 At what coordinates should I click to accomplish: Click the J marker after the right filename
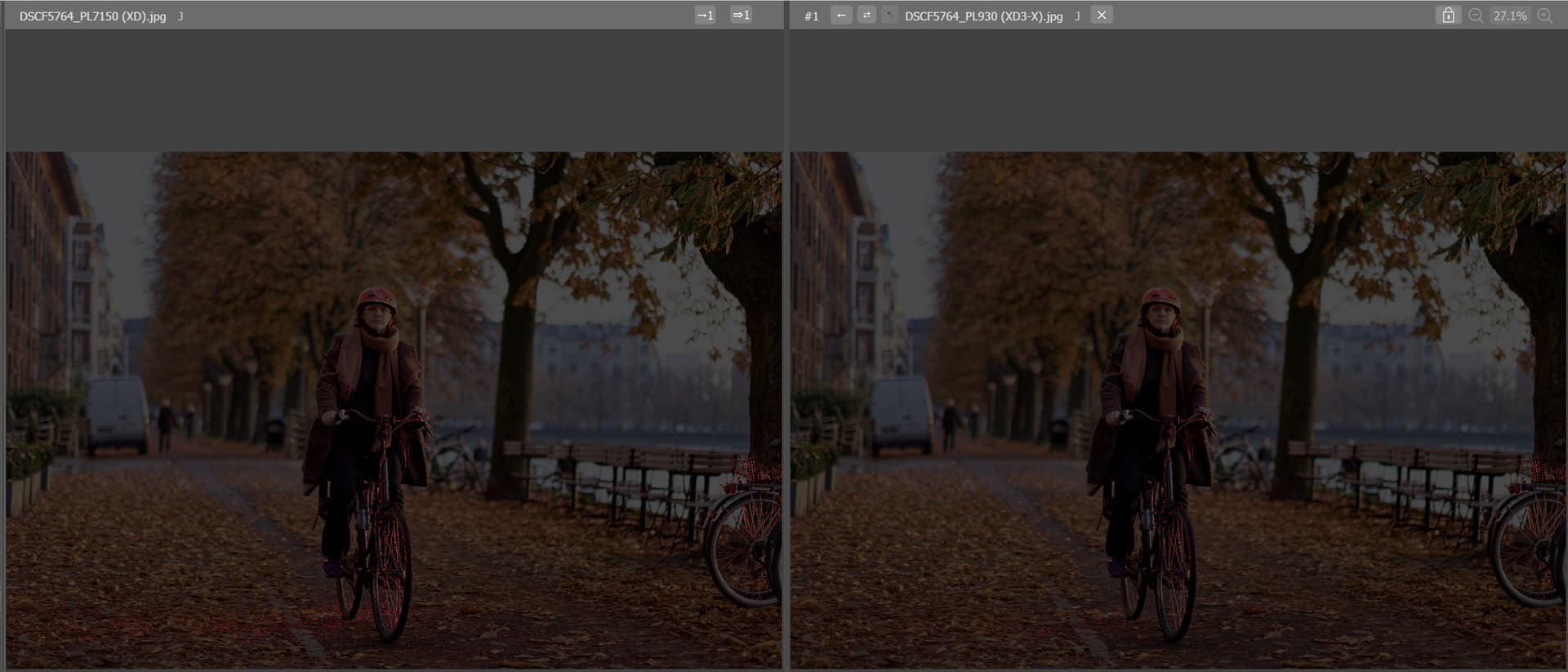1077,16
